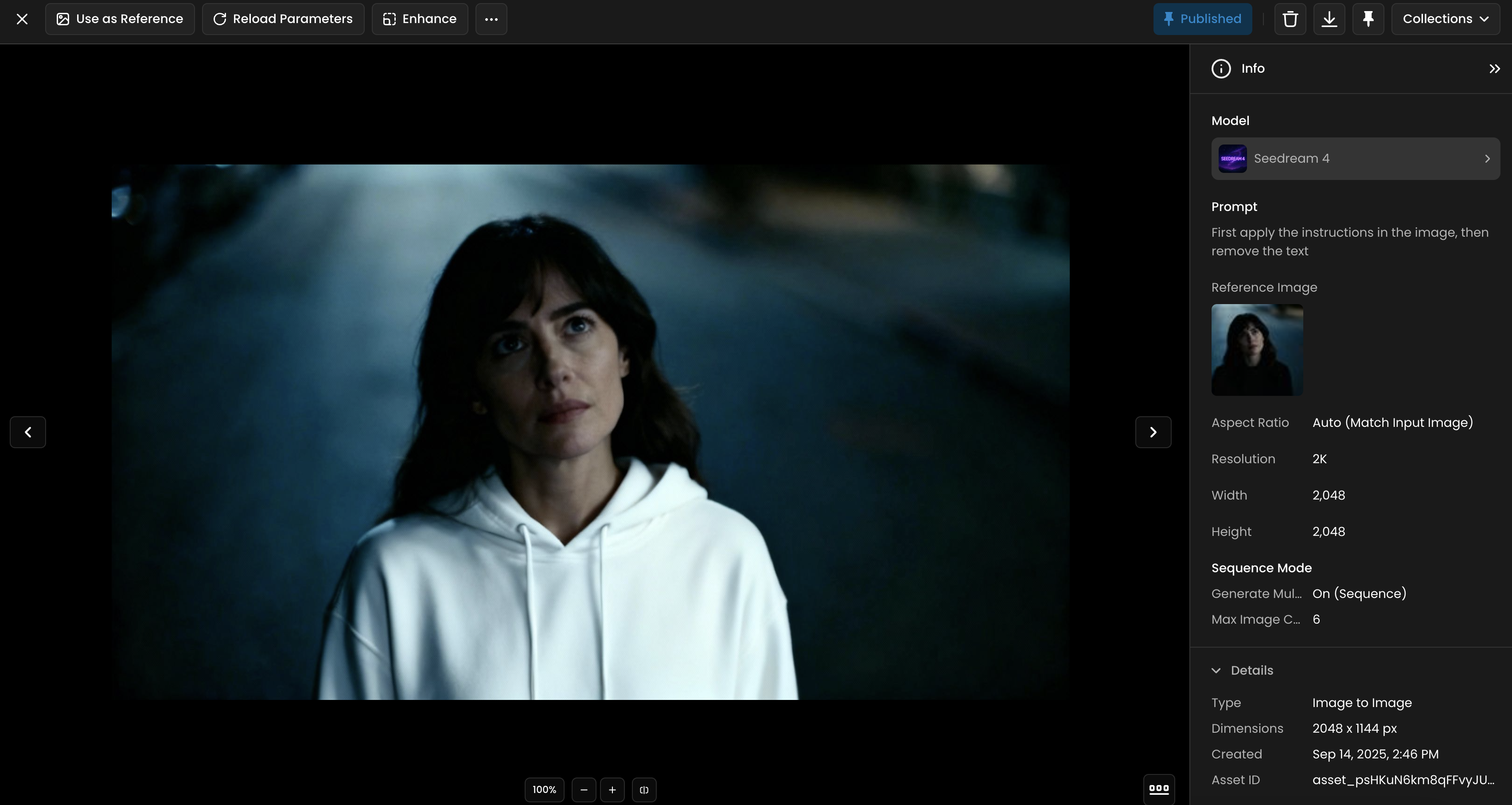
Task: Toggle the filmstrip view button
Action: (x=1159, y=789)
